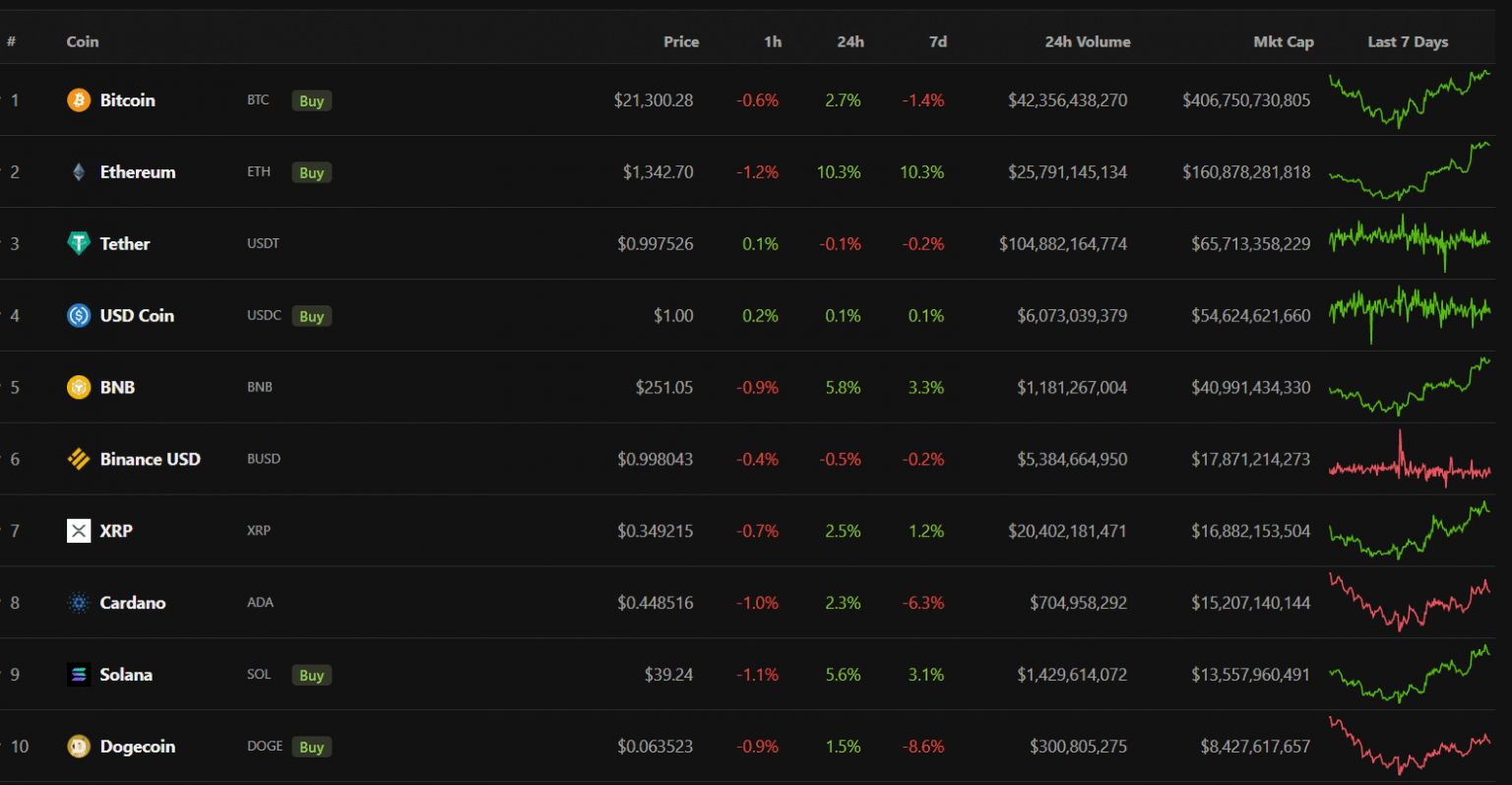This screenshot has height=785, width=1512.
Task: Click the BUSD ticker symbol
Action: point(264,459)
